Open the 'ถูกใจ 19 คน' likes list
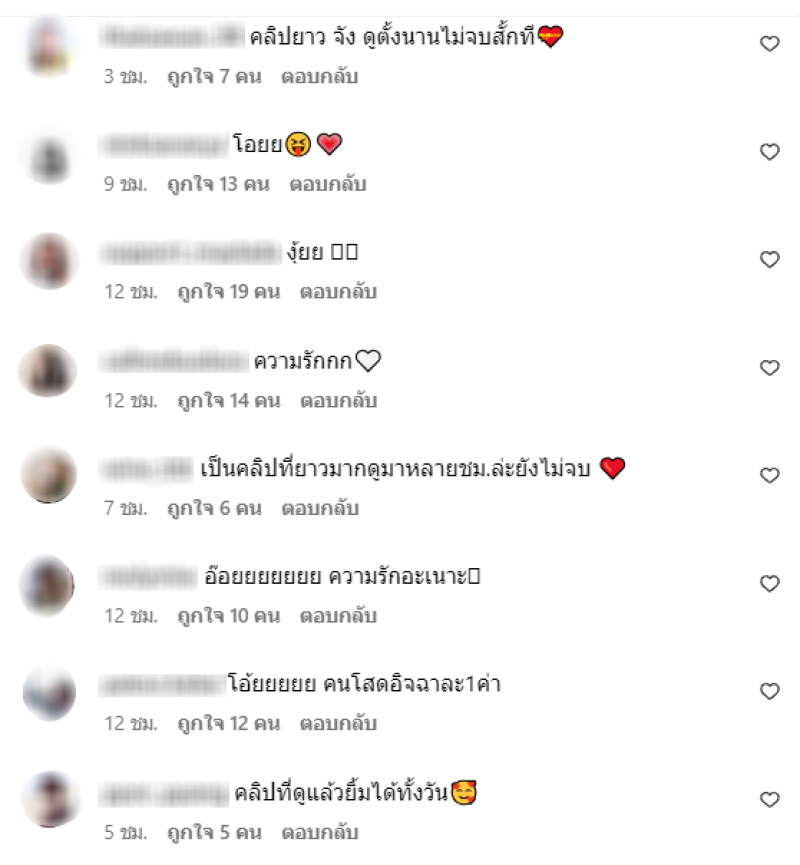The image size is (800, 865). pyautogui.click(x=228, y=292)
